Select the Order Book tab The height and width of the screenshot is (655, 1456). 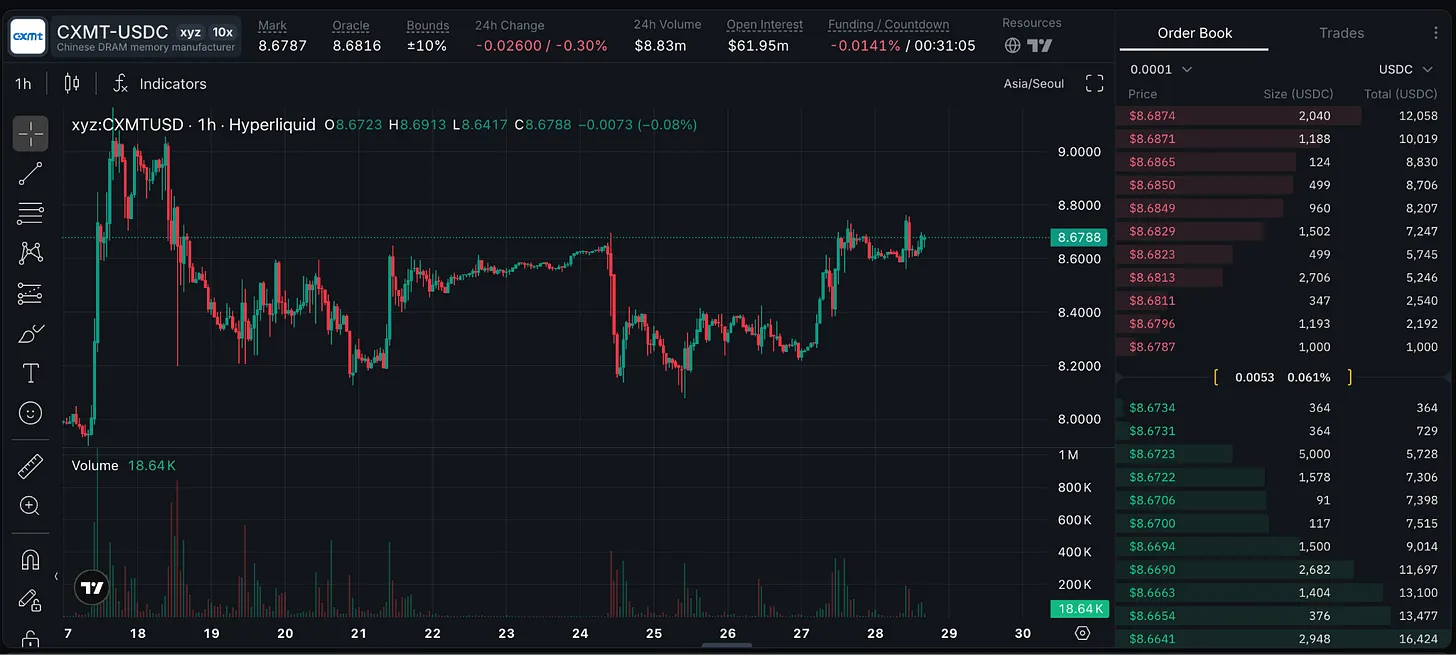pyautogui.click(x=1194, y=33)
